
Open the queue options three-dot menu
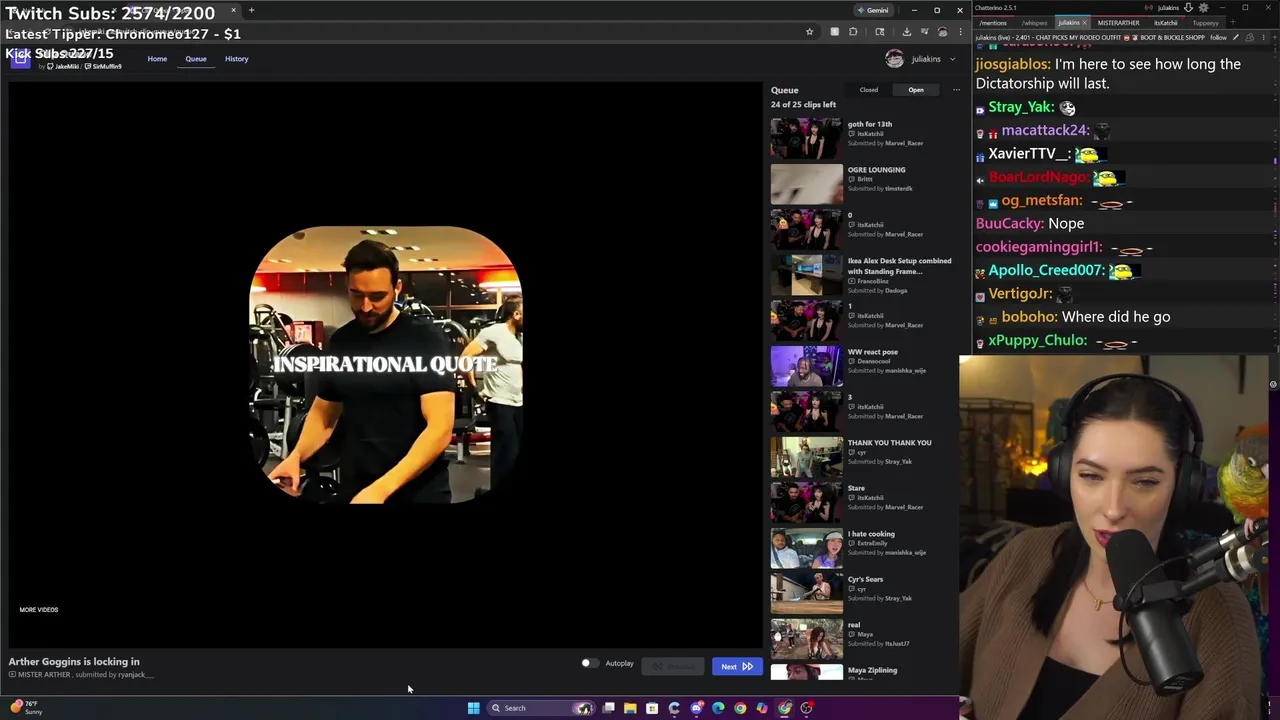pyautogui.click(x=956, y=90)
